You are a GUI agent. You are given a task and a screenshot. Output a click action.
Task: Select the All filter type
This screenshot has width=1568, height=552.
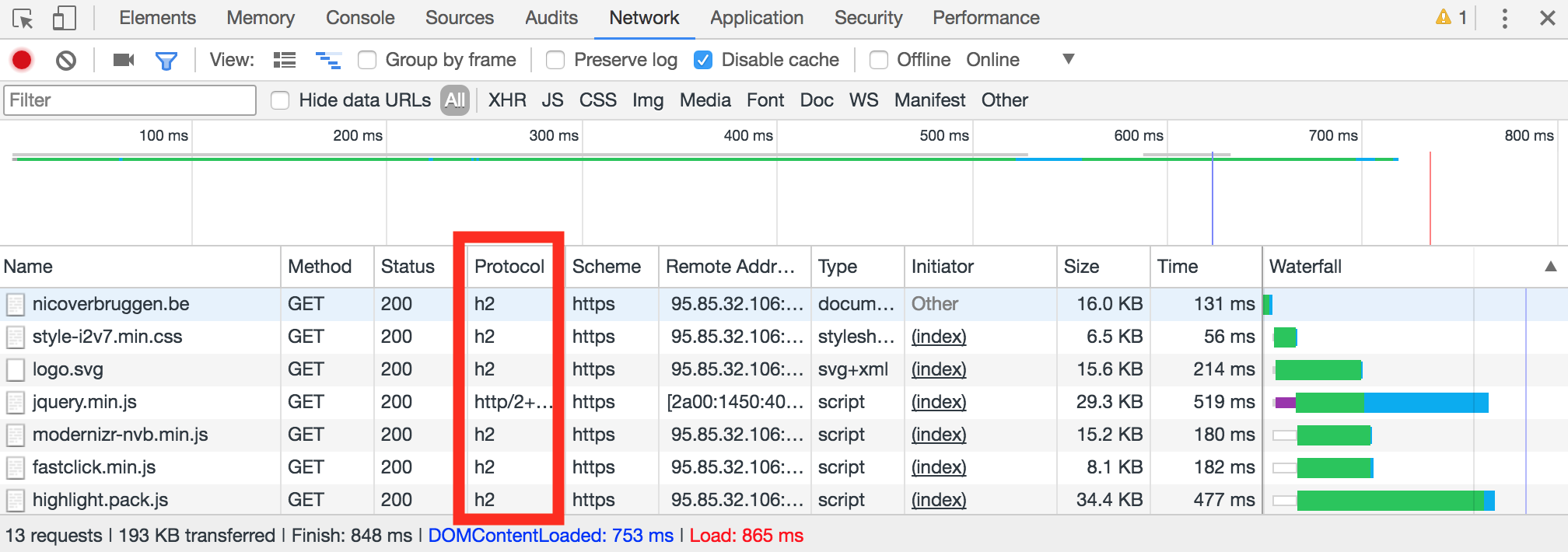455,100
